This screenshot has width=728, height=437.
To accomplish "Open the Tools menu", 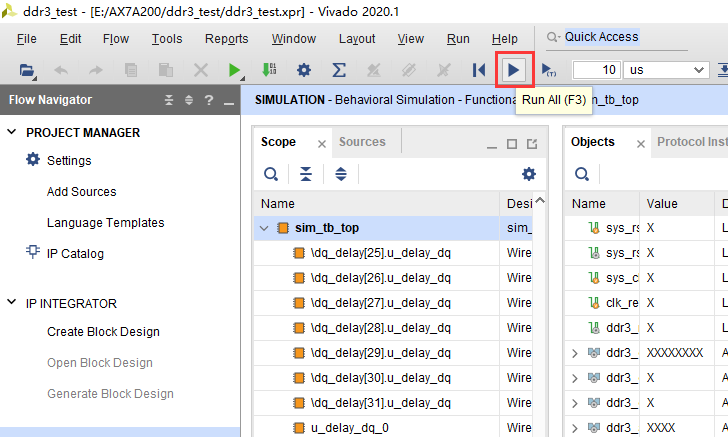I will pyautogui.click(x=167, y=39).
